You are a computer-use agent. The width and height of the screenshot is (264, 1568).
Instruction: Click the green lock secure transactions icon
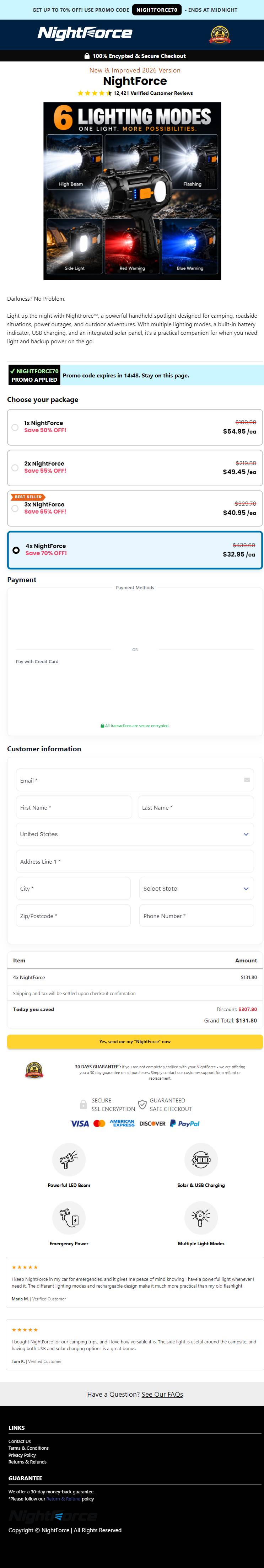coord(102,726)
